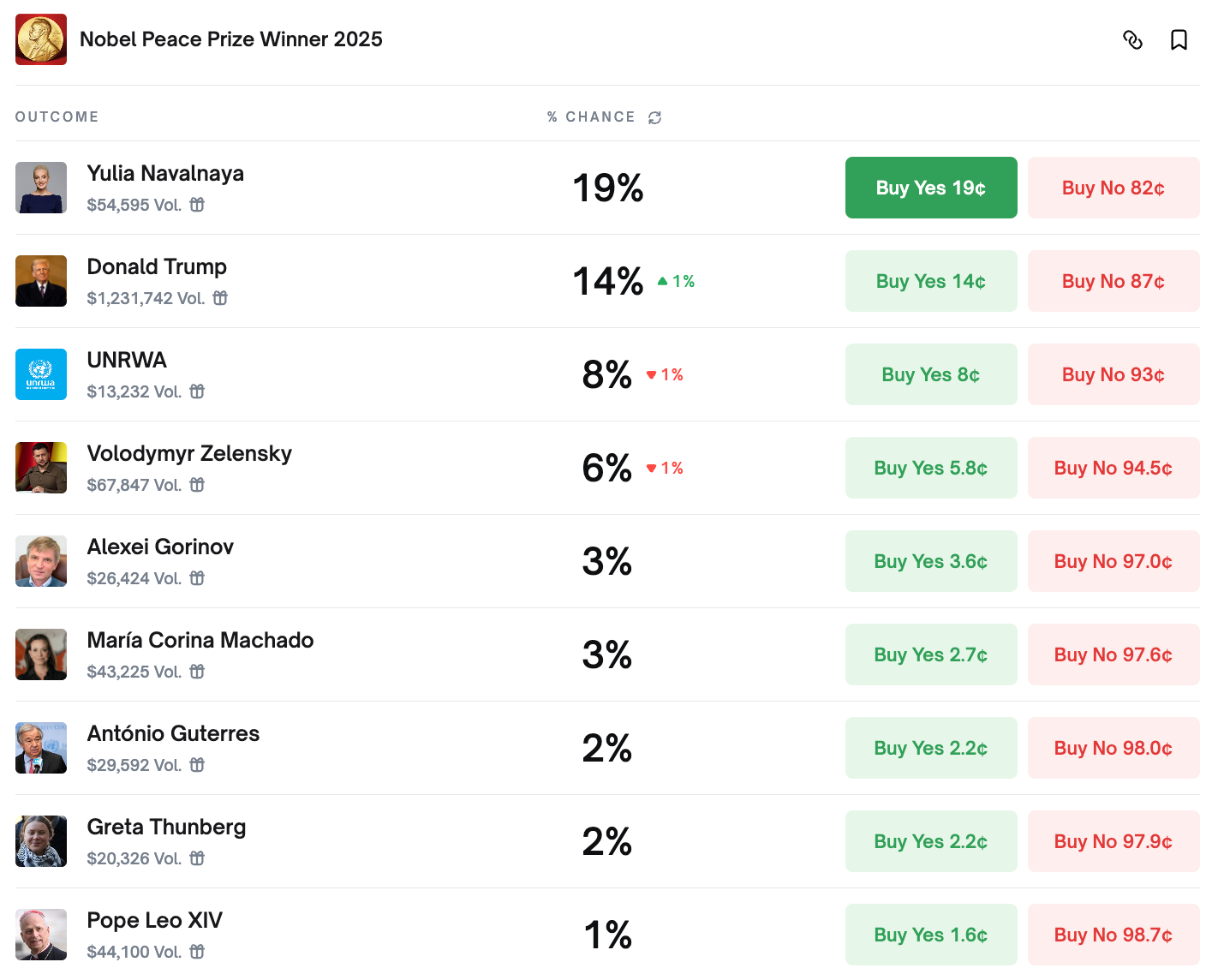Buy Yes at 14¢ for Donald Trump
The image size is (1218, 980).
tap(931, 281)
